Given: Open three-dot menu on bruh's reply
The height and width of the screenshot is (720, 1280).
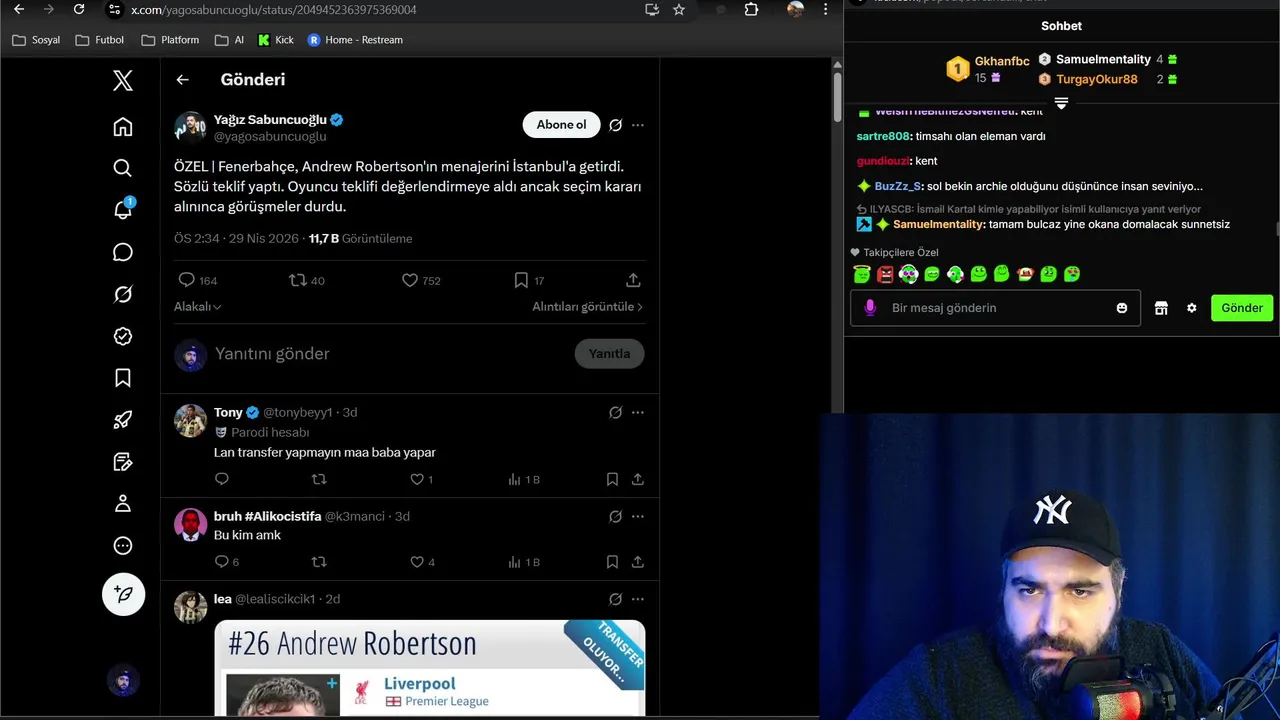Looking at the screenshot, I should [x=638, y=516].
